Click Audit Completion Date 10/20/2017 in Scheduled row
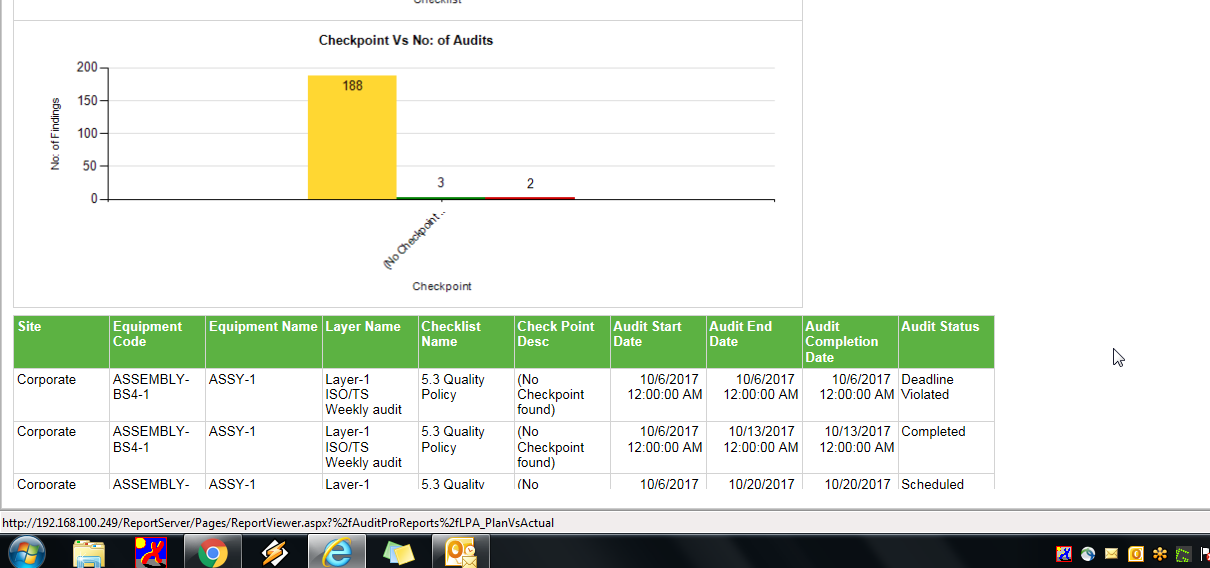Viewport: 1210px width, 568px height. [861, 484]
